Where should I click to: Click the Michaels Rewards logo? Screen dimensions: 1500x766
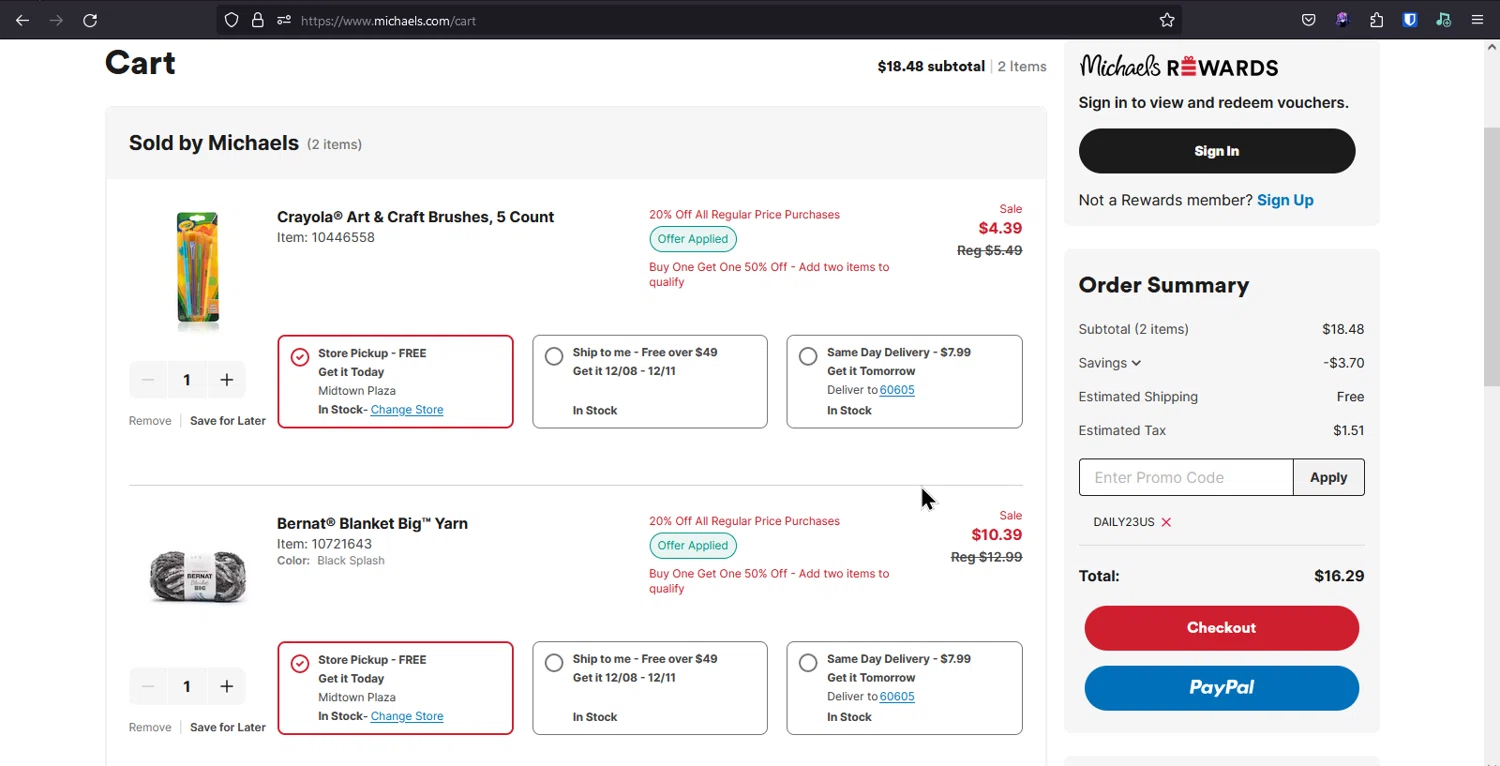1179,67
